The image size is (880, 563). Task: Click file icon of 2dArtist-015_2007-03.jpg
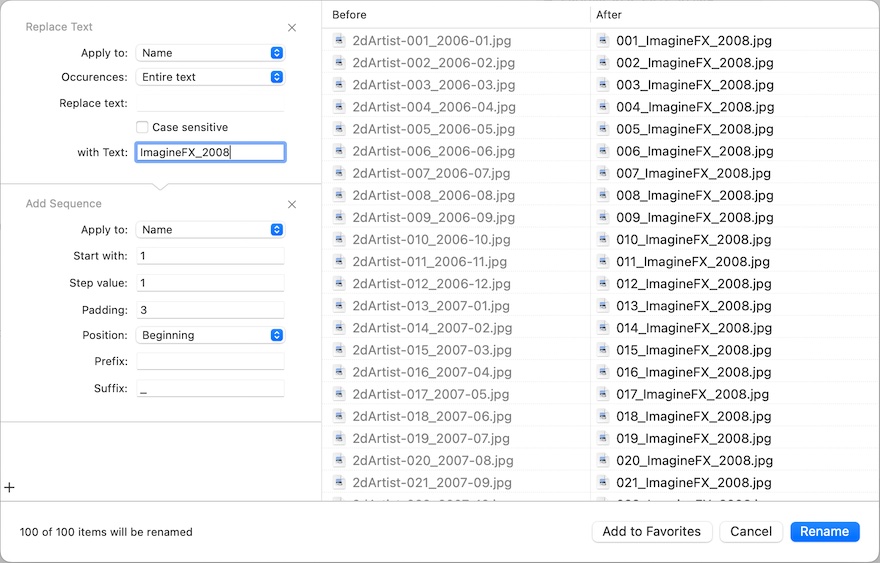coord(339,350)
